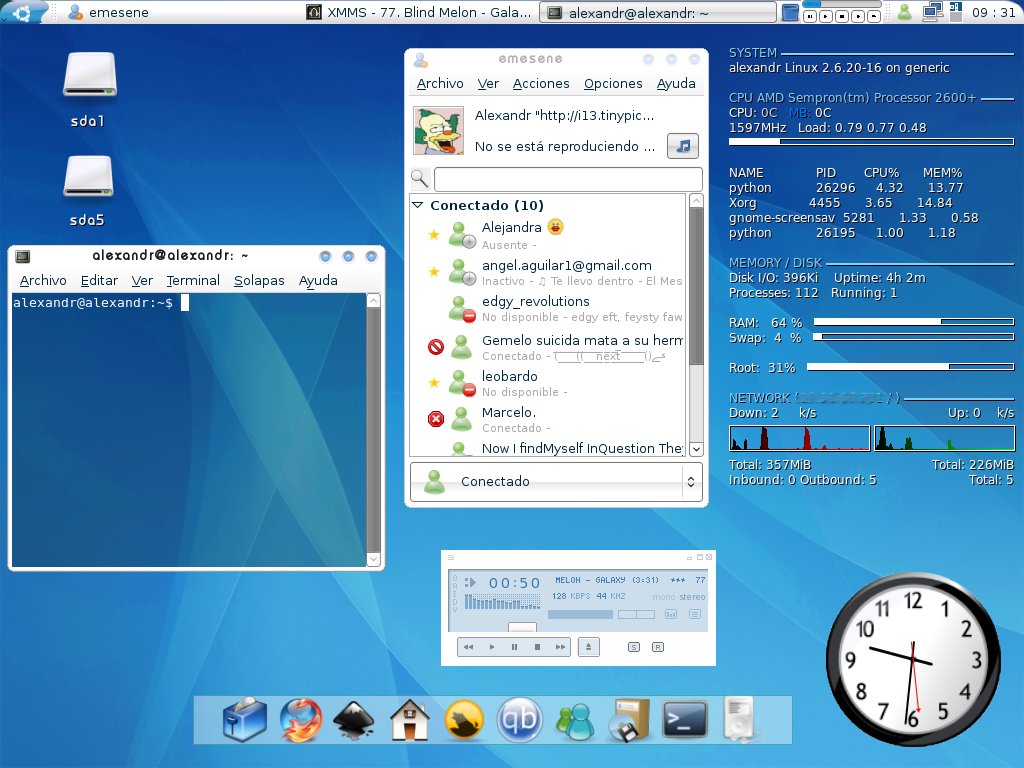The height and width of the screenshot is (768, 1024).
Task: Click emesene contact list scroll down arrow
Action: pos(696,449)
